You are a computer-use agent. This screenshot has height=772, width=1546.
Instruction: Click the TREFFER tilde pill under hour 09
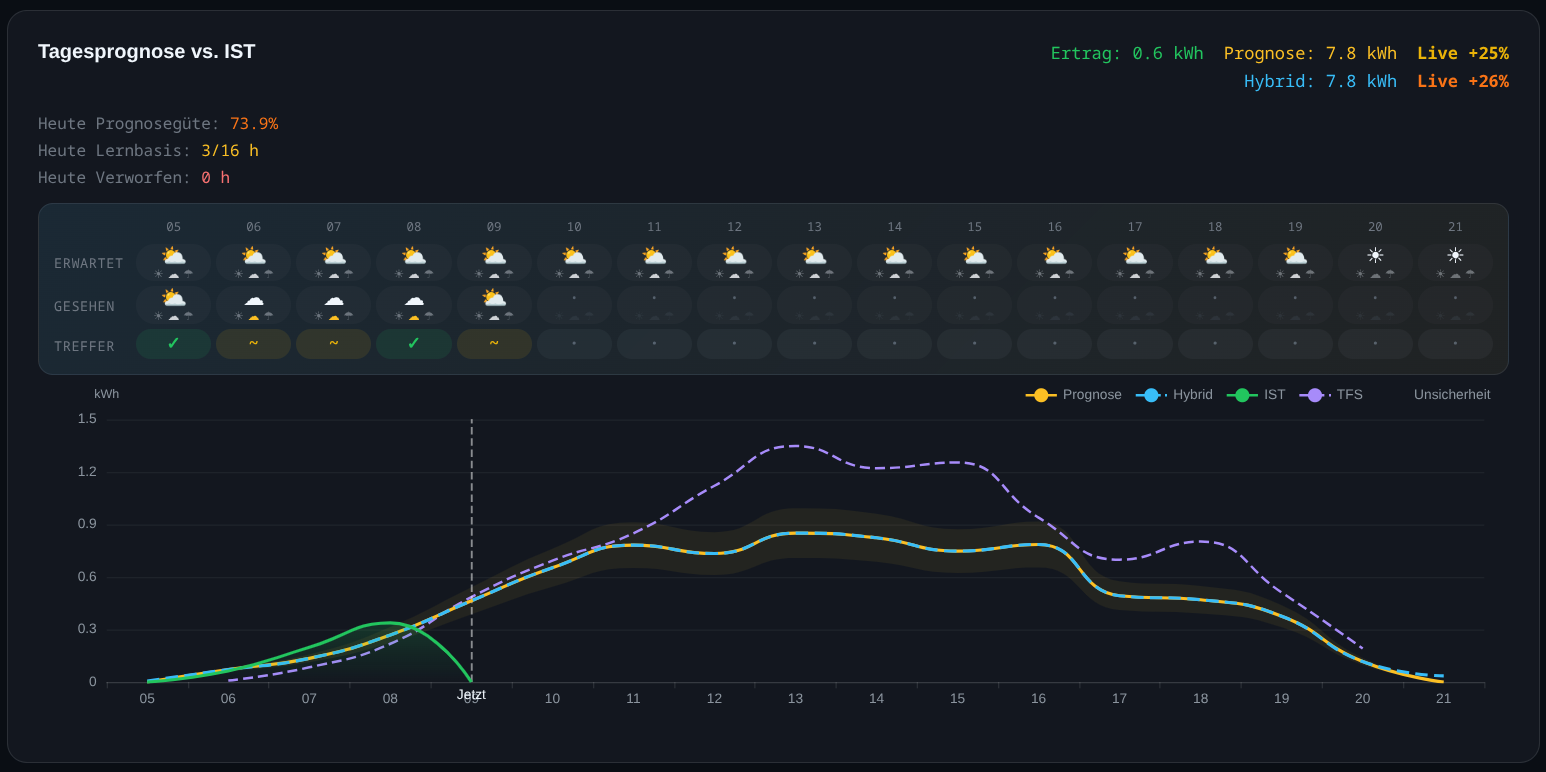(x=494, y=344)
